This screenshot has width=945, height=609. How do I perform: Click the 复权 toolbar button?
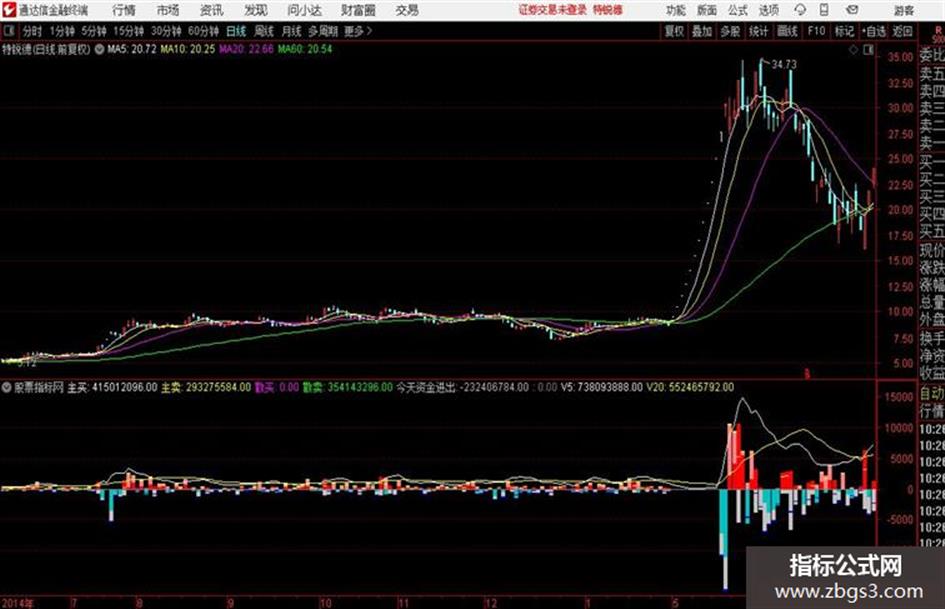point(674,31)
